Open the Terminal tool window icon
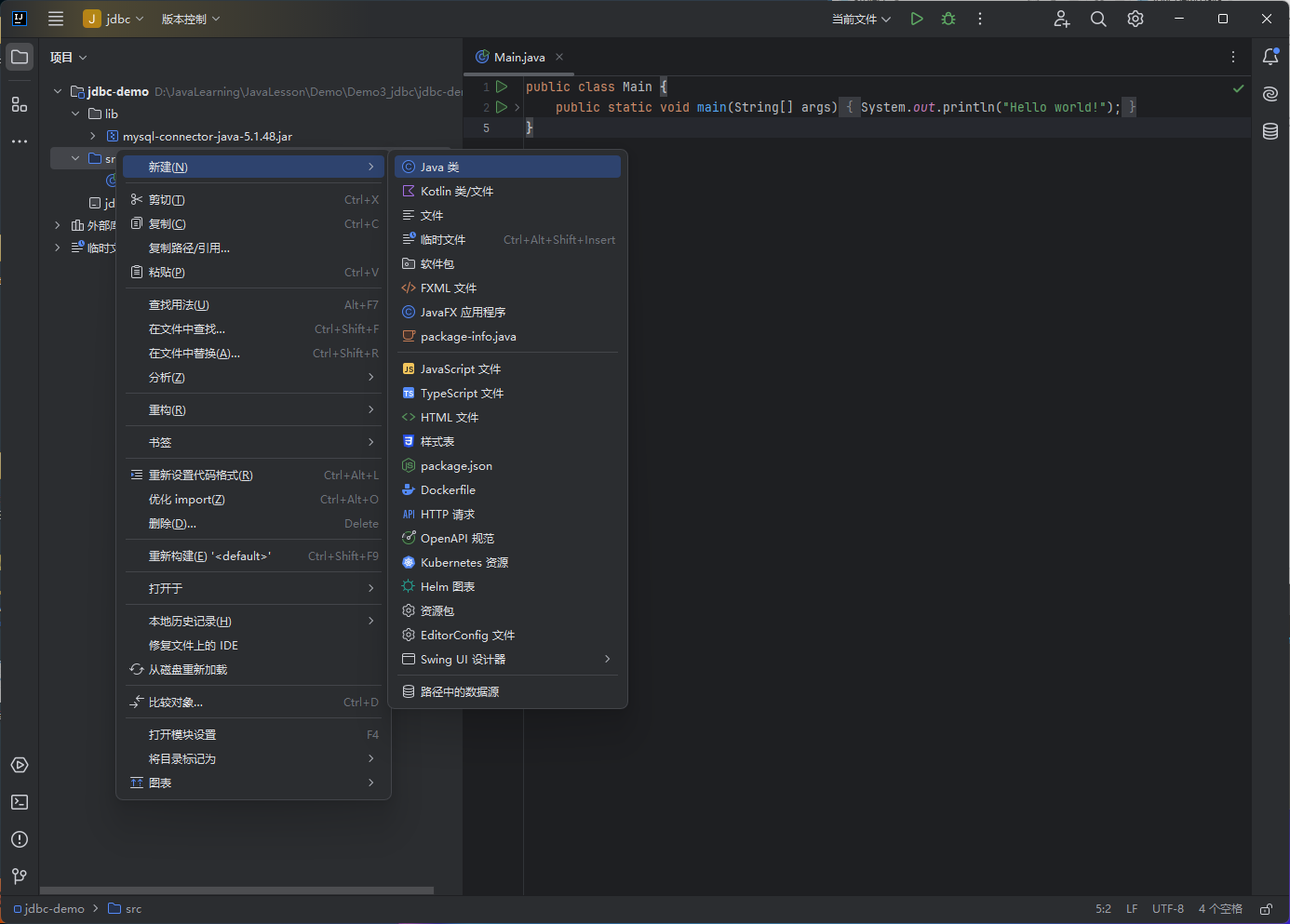The width and height of the screenshot is (1290, 924). point(20,802)
